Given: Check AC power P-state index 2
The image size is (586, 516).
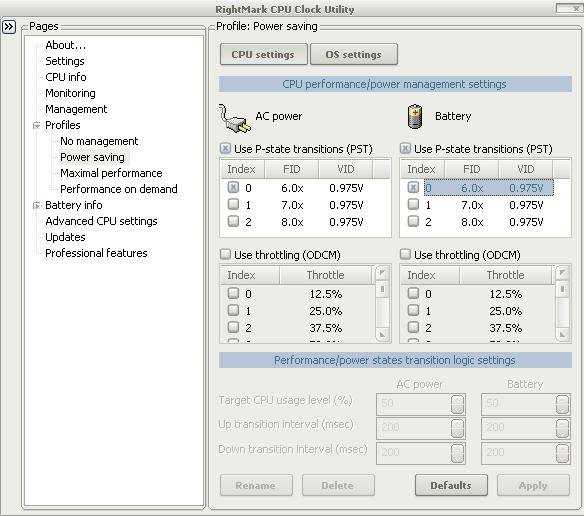Looking at the screenshot, I should click(x=233, y=222).
